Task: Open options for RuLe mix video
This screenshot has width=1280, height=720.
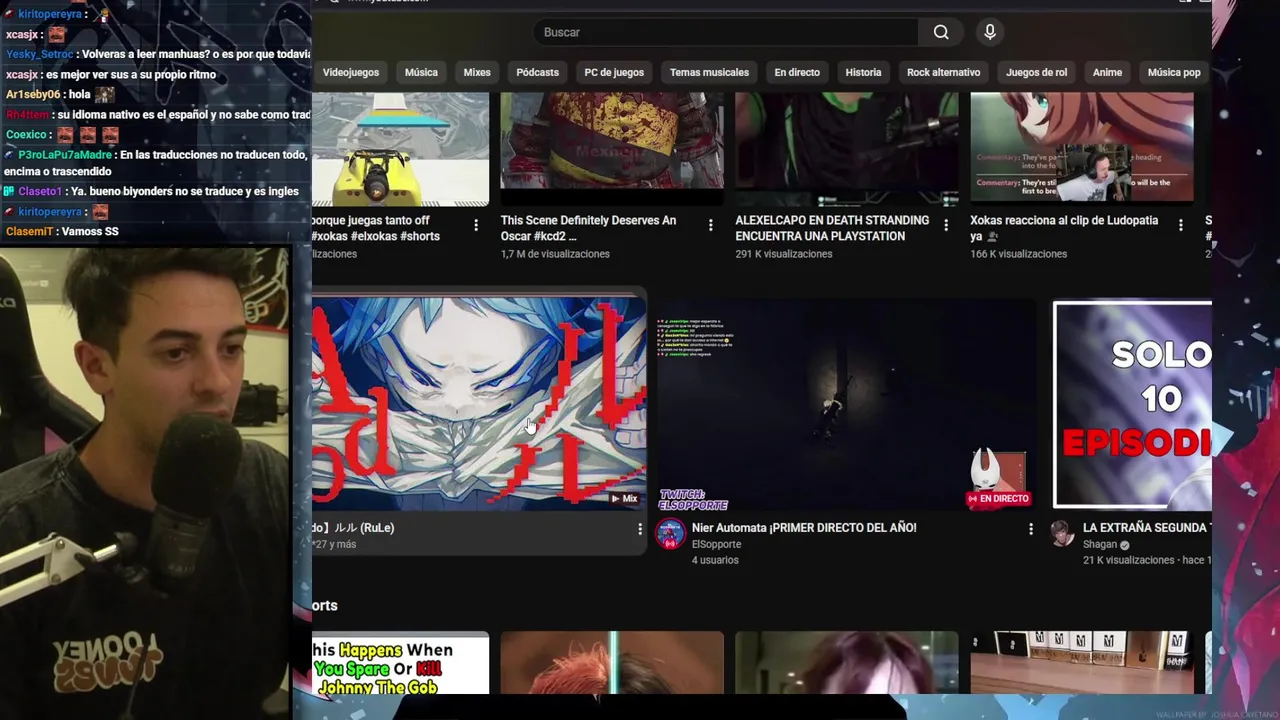Action: coord(640,529)
